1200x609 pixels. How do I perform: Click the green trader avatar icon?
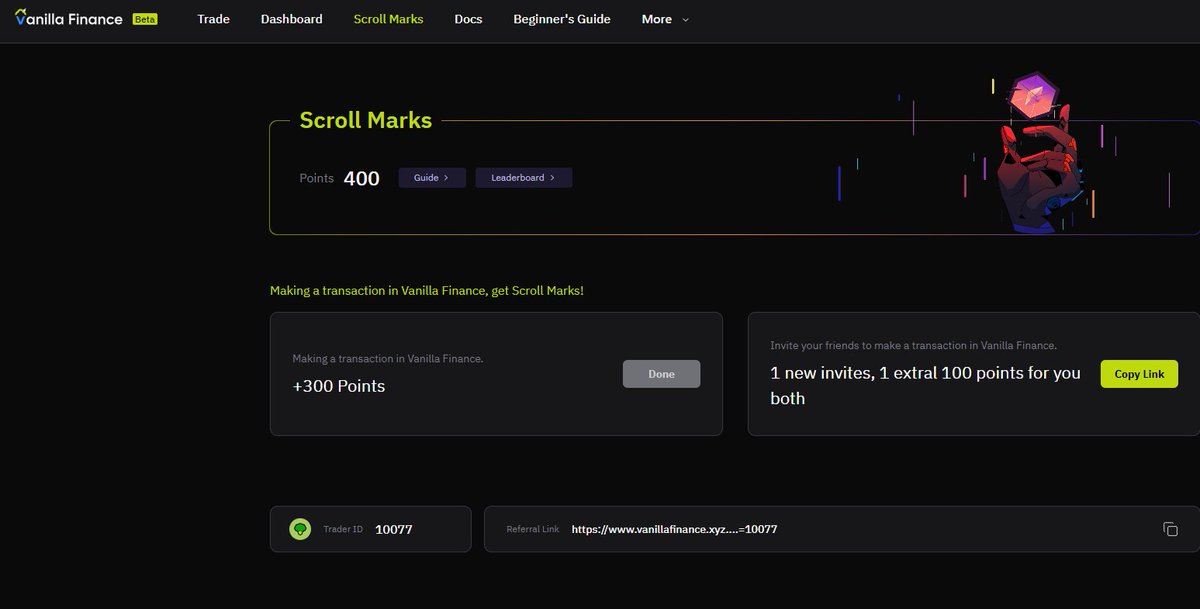pos(300,529)
